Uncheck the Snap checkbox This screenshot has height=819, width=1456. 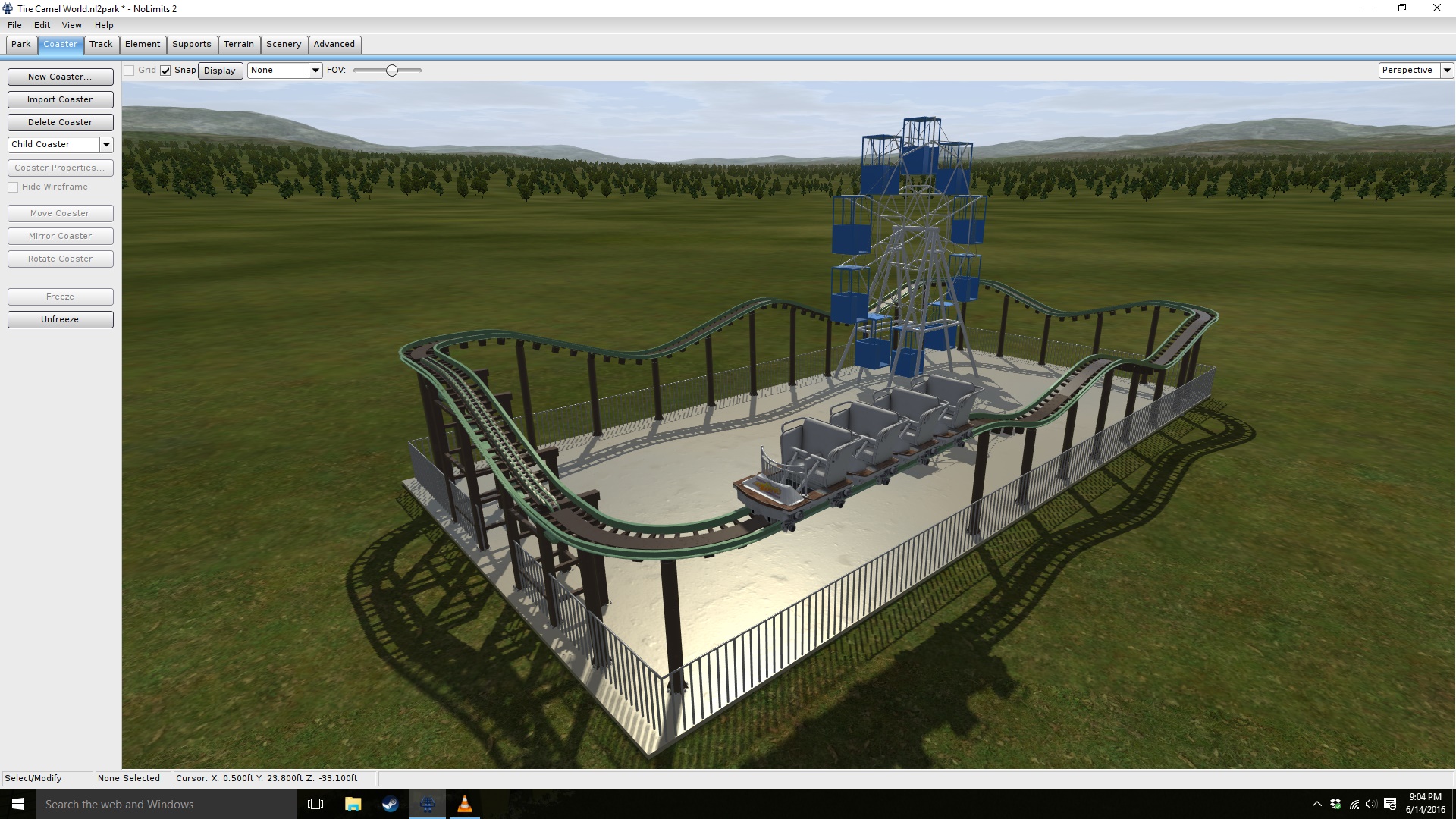click(165, 71)
